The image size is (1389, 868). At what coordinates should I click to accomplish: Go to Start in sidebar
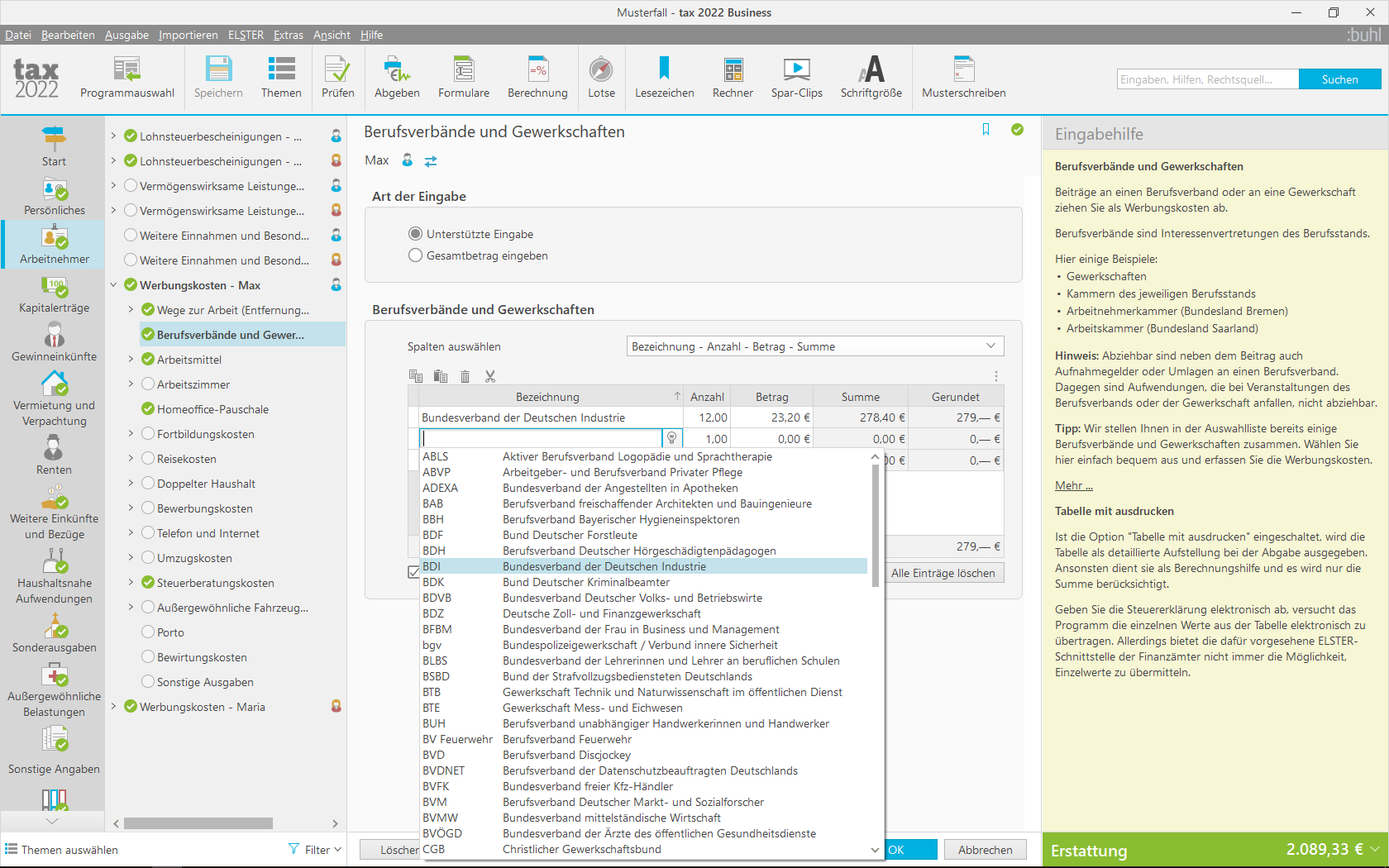[x=54, y=145]
